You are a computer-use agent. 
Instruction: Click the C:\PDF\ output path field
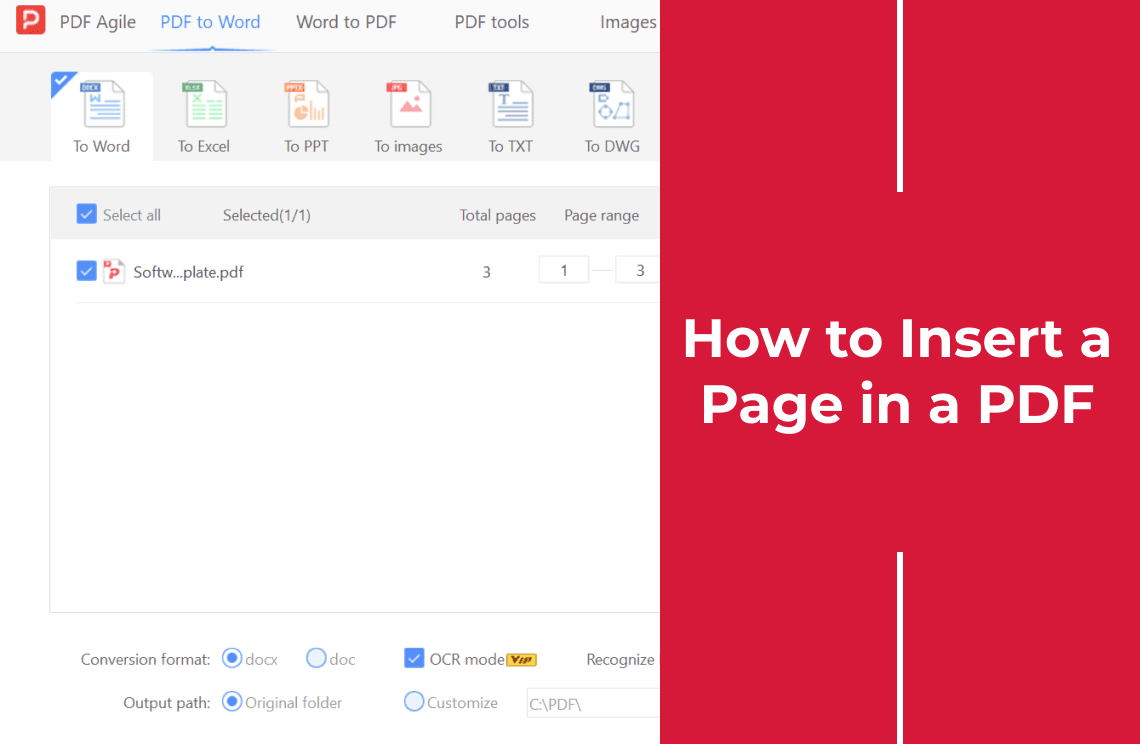pyautogui.click(x=593, y=703)
